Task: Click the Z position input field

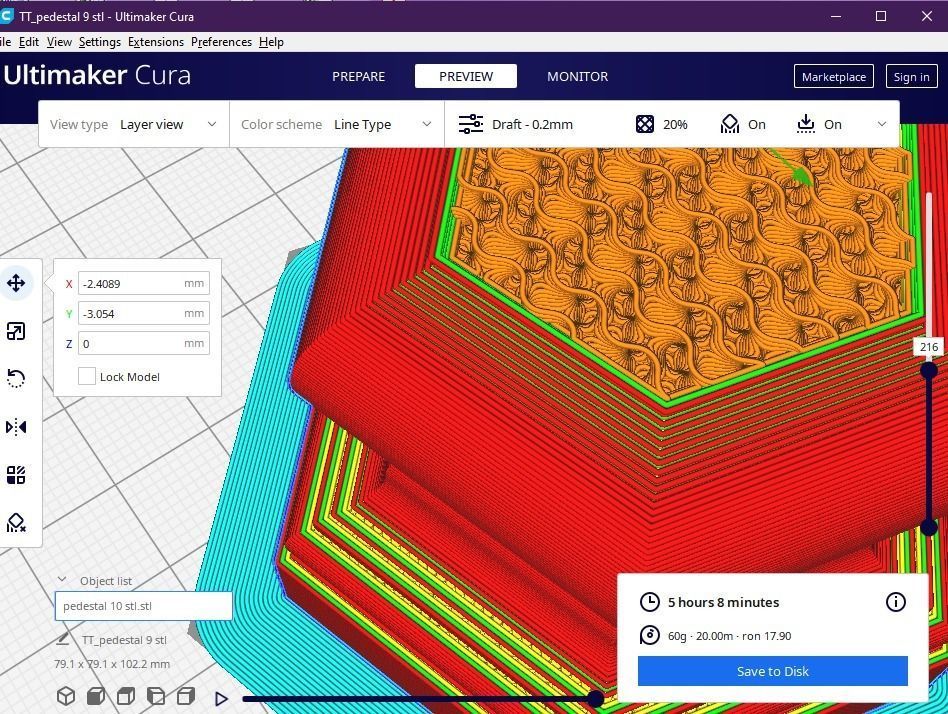Action: pos(143,343)
